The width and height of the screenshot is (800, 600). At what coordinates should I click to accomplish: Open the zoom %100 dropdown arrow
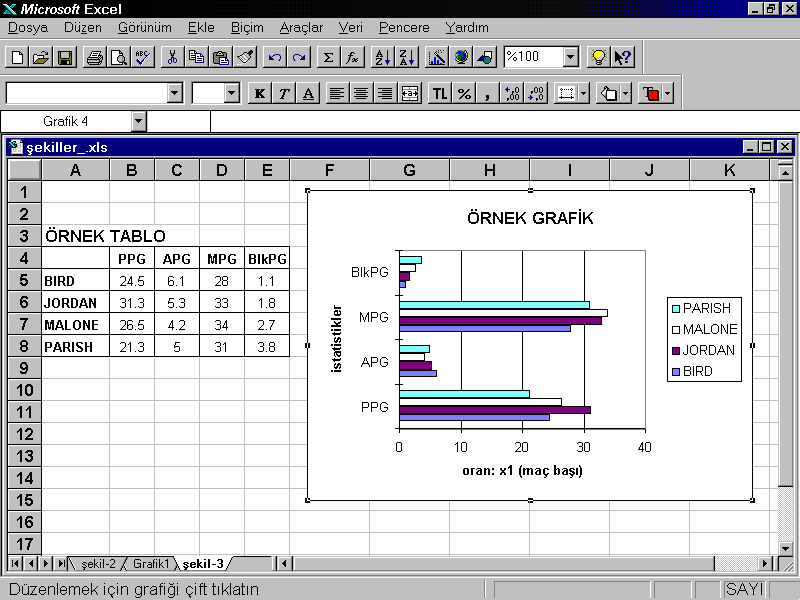571,57
